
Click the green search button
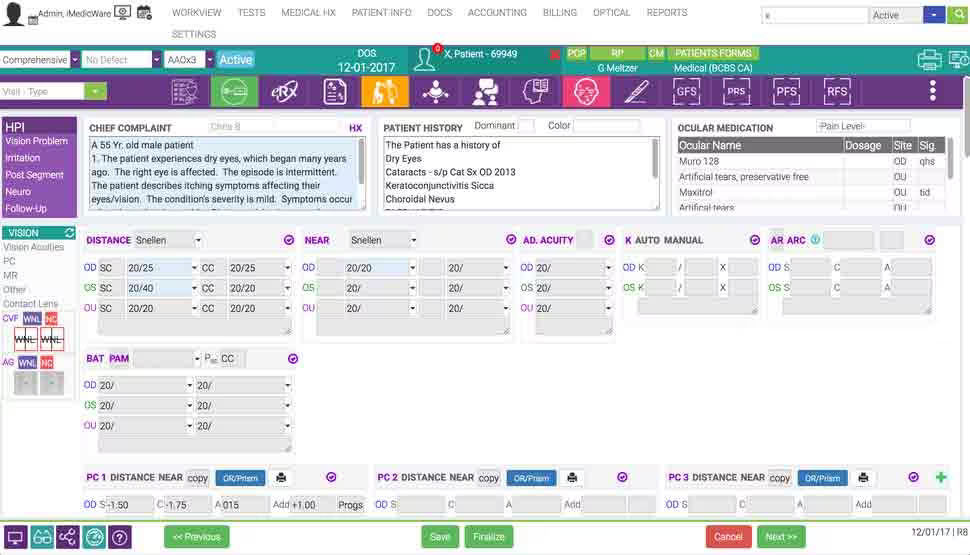click(958, 15)
